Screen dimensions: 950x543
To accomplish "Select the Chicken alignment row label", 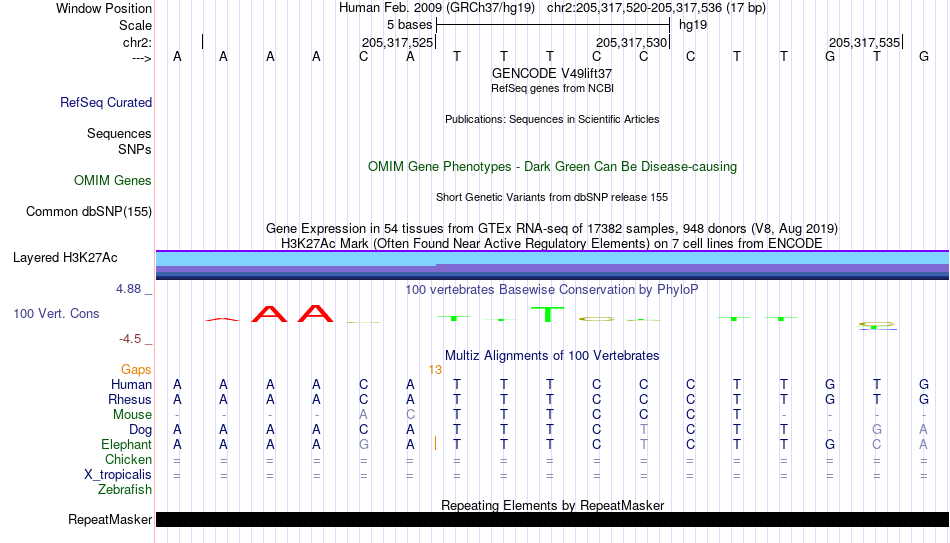I will click(128, 459).
